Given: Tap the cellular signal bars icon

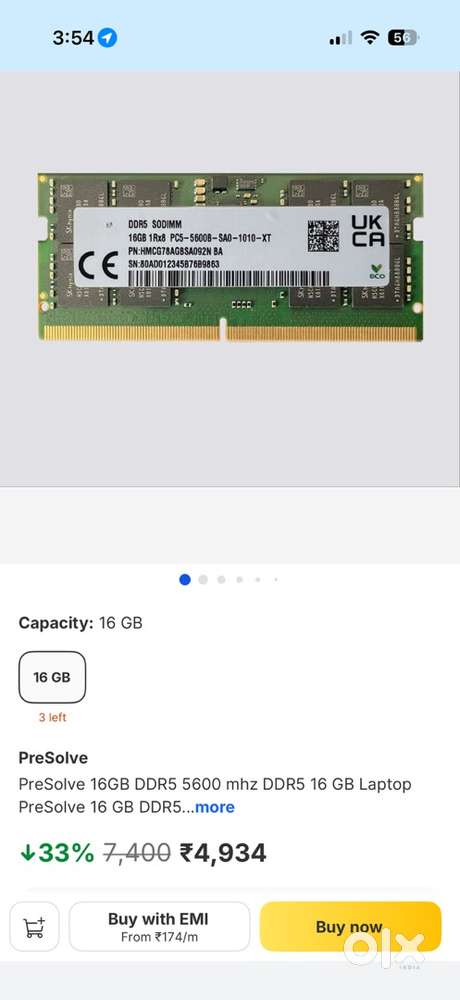Looking at the screenshot, I should (340, 38).
